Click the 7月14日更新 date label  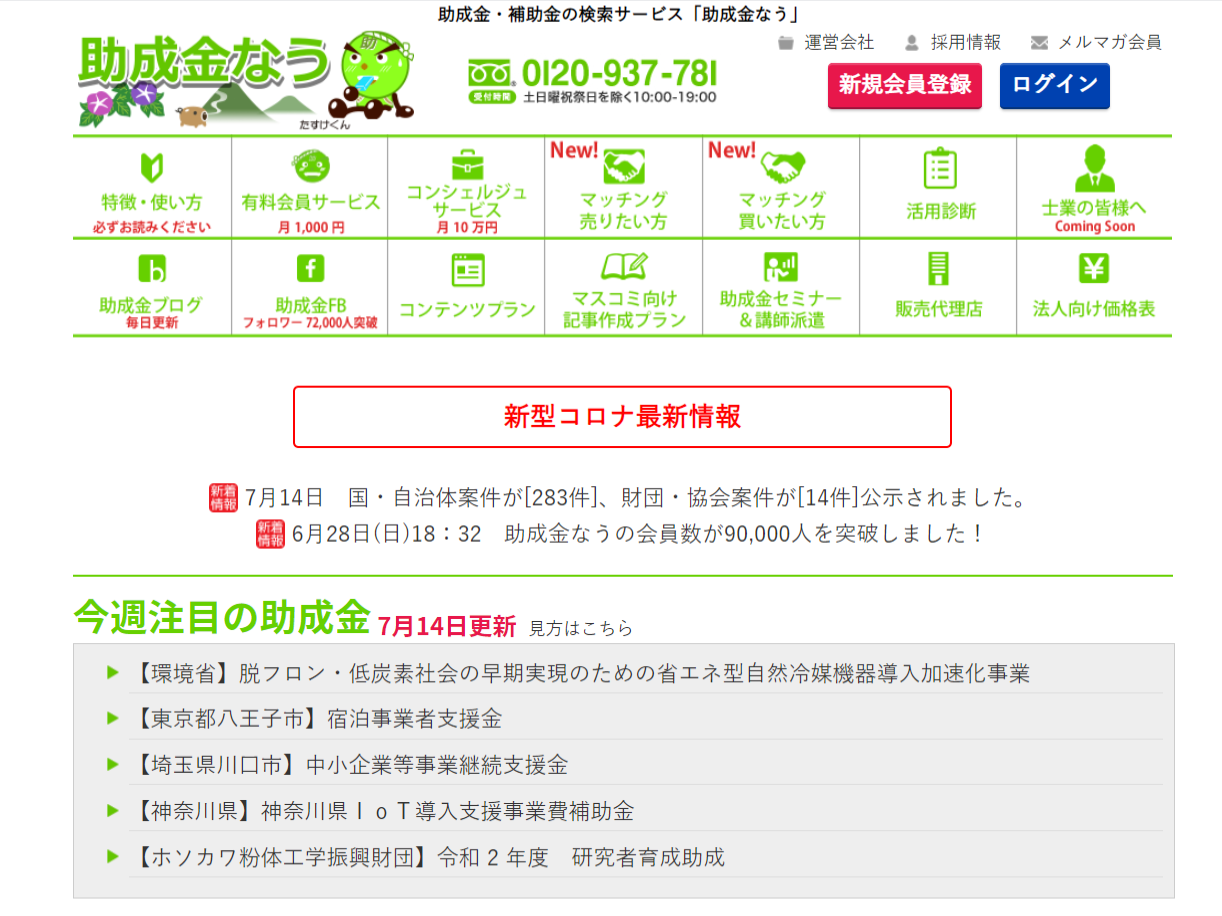(447, 627)
